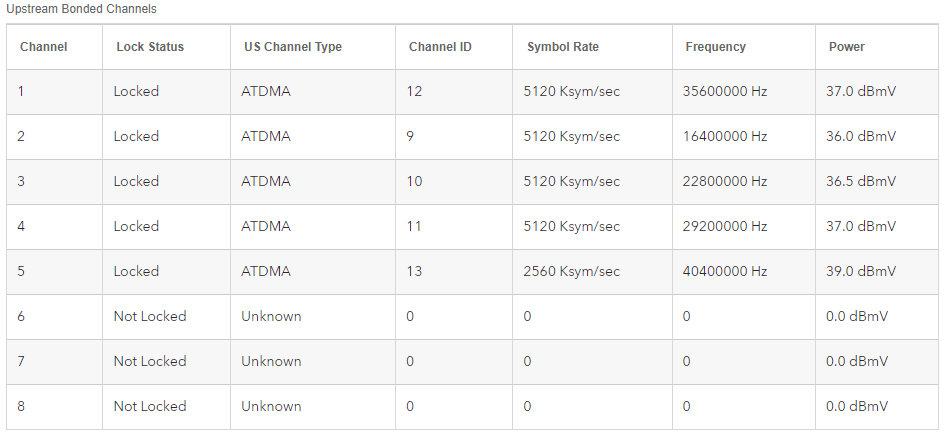This screenshot has width=945, height=438.
Task: Select the 40400000 Hz frequency cell
Action: (x=724, y=272)
